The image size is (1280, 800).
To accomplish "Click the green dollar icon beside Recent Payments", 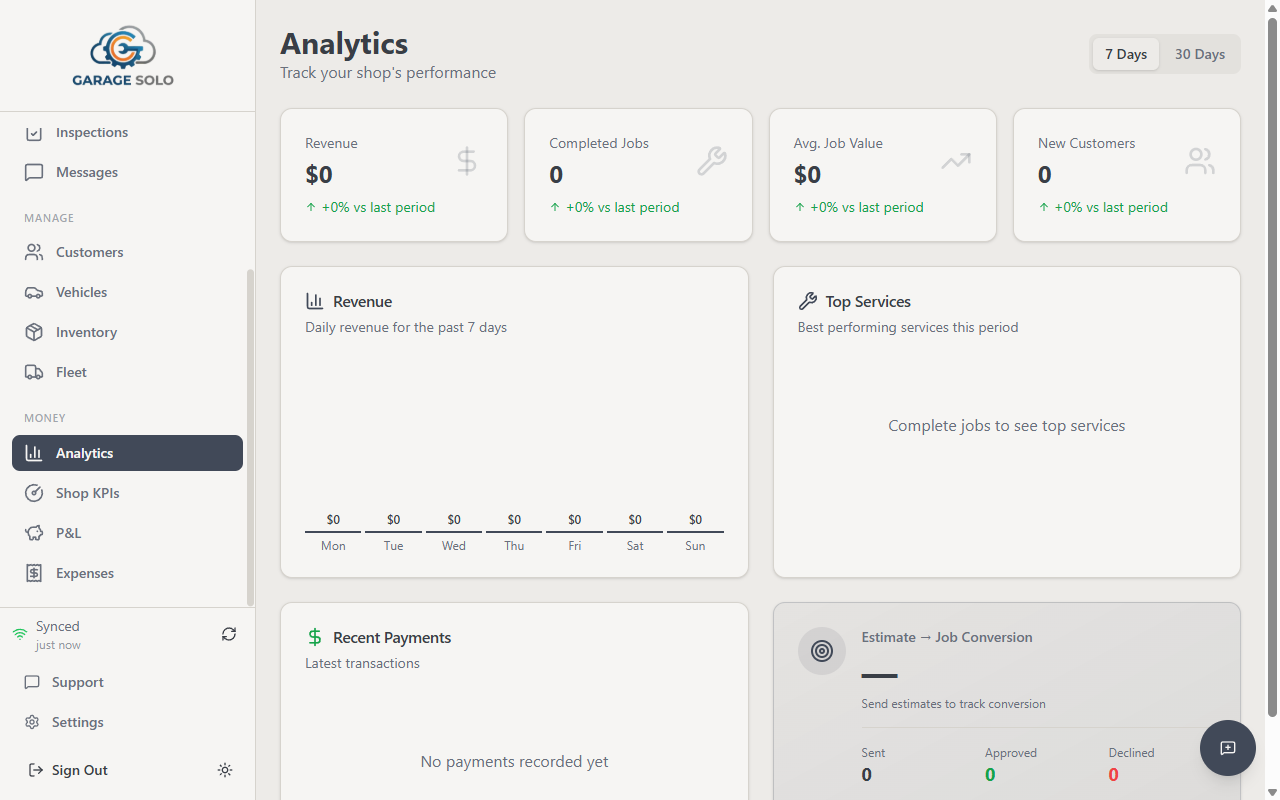I will point(315,637).
